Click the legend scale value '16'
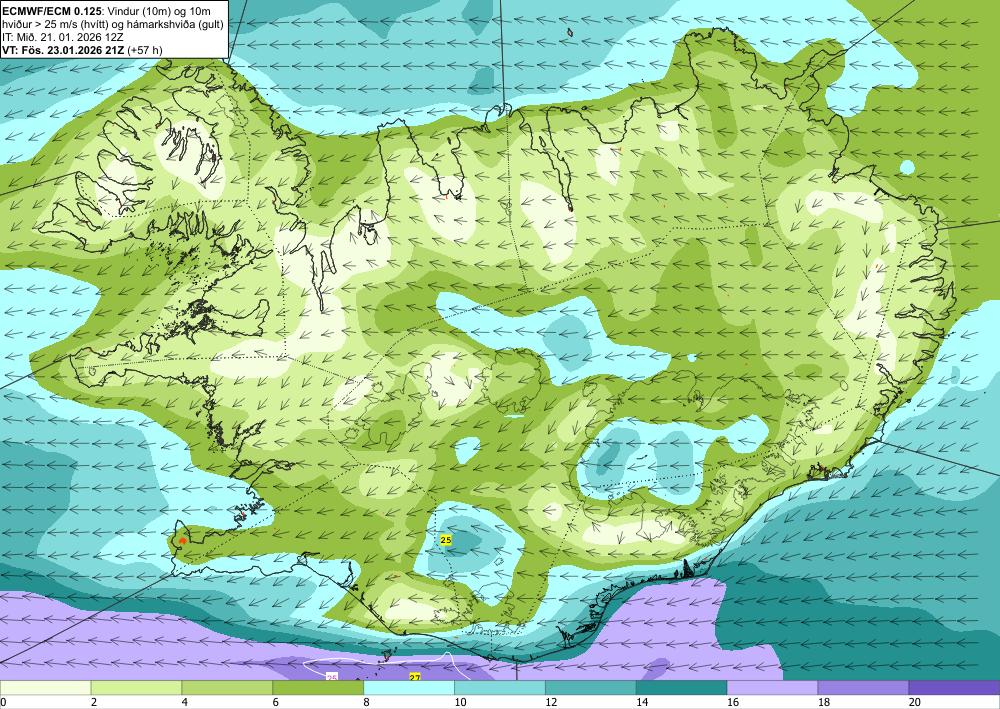Viewport: 1000px width, 709px height. [x=733, y=703]
